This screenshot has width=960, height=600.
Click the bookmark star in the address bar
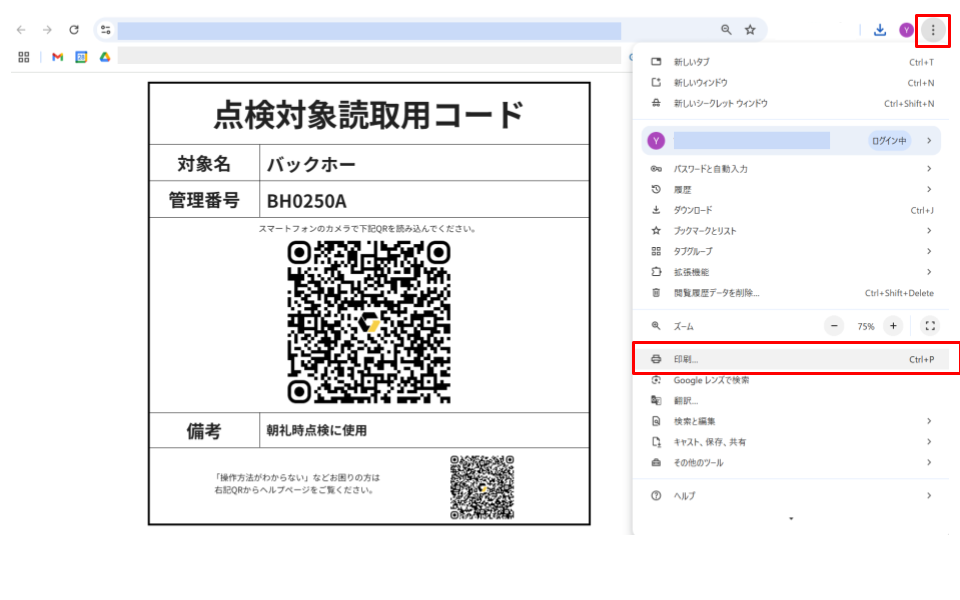point(750,30)
